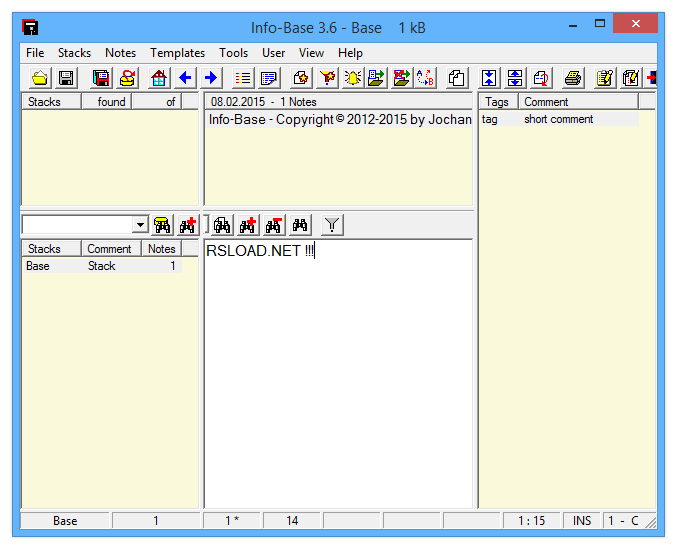Select the Info-Base copyright note entry
Image resolution: width=696 pixels, height=555 pixels.
tap(338, 120)
